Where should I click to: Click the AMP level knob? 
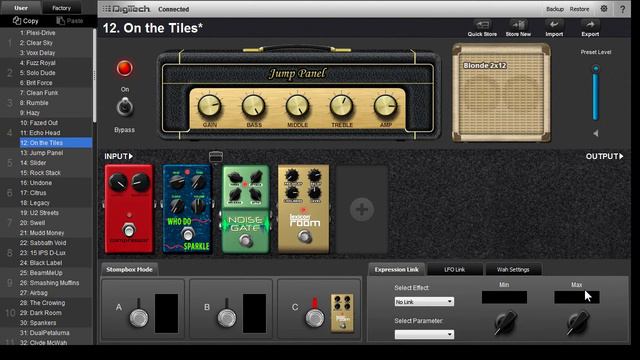(386, 106)
